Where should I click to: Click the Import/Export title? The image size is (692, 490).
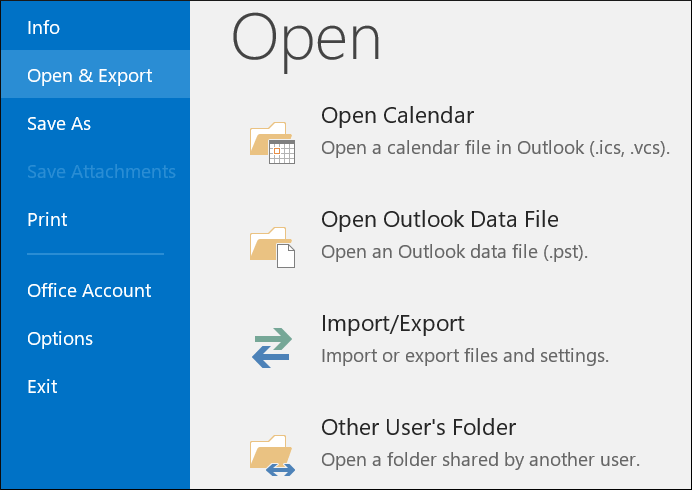[393, 324]
